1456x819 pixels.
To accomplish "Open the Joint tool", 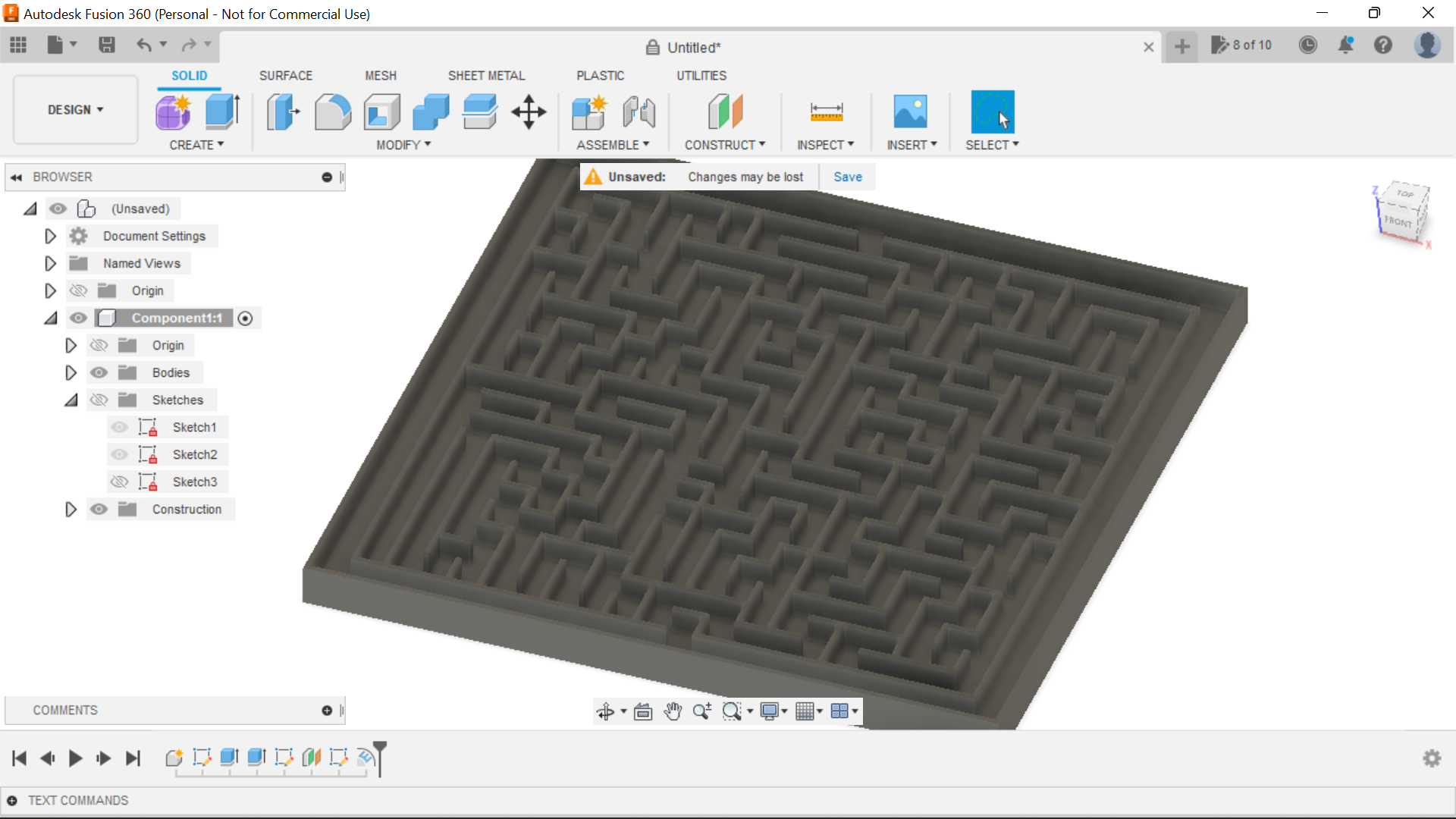I will (639, 111).
